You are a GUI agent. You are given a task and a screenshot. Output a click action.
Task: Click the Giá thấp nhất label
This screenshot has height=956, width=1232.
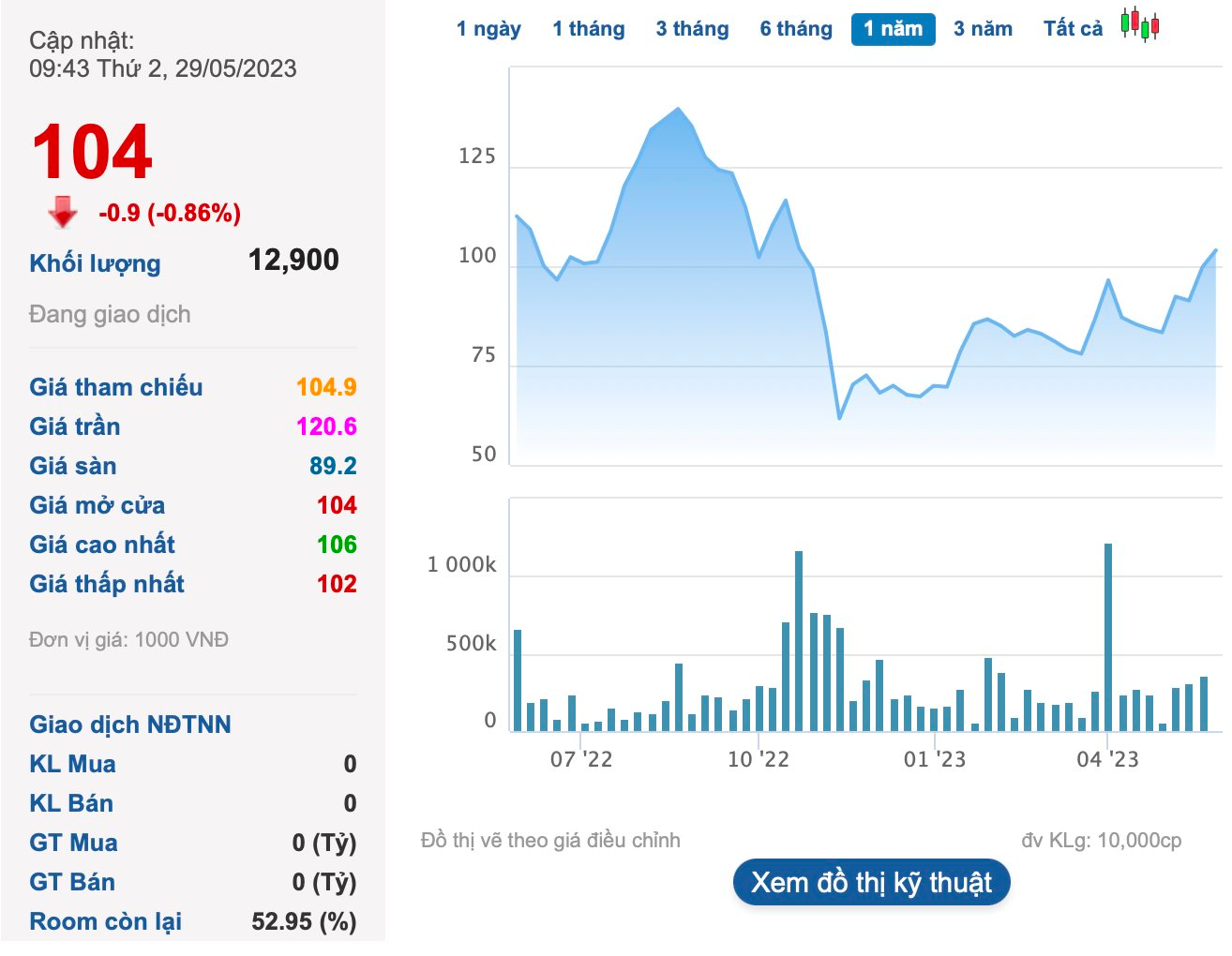pyautogui.click(x=106, y=584)
